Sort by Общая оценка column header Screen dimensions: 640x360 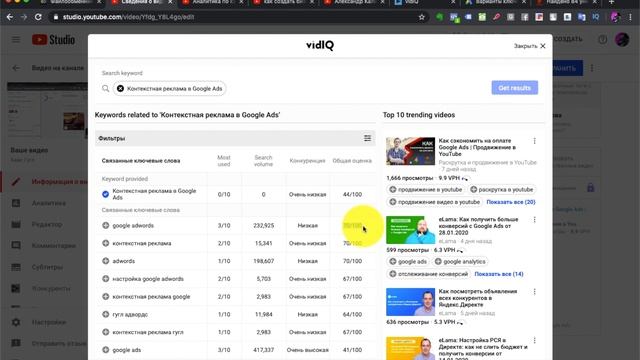coord(352,161)
